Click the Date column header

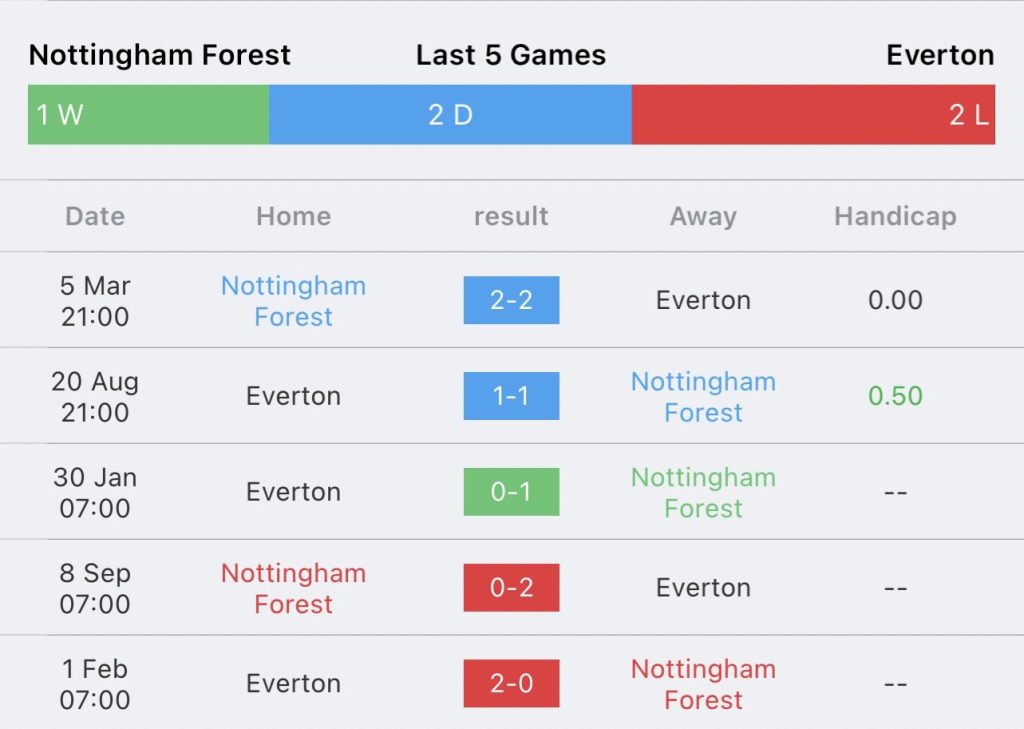pos(95,216)
